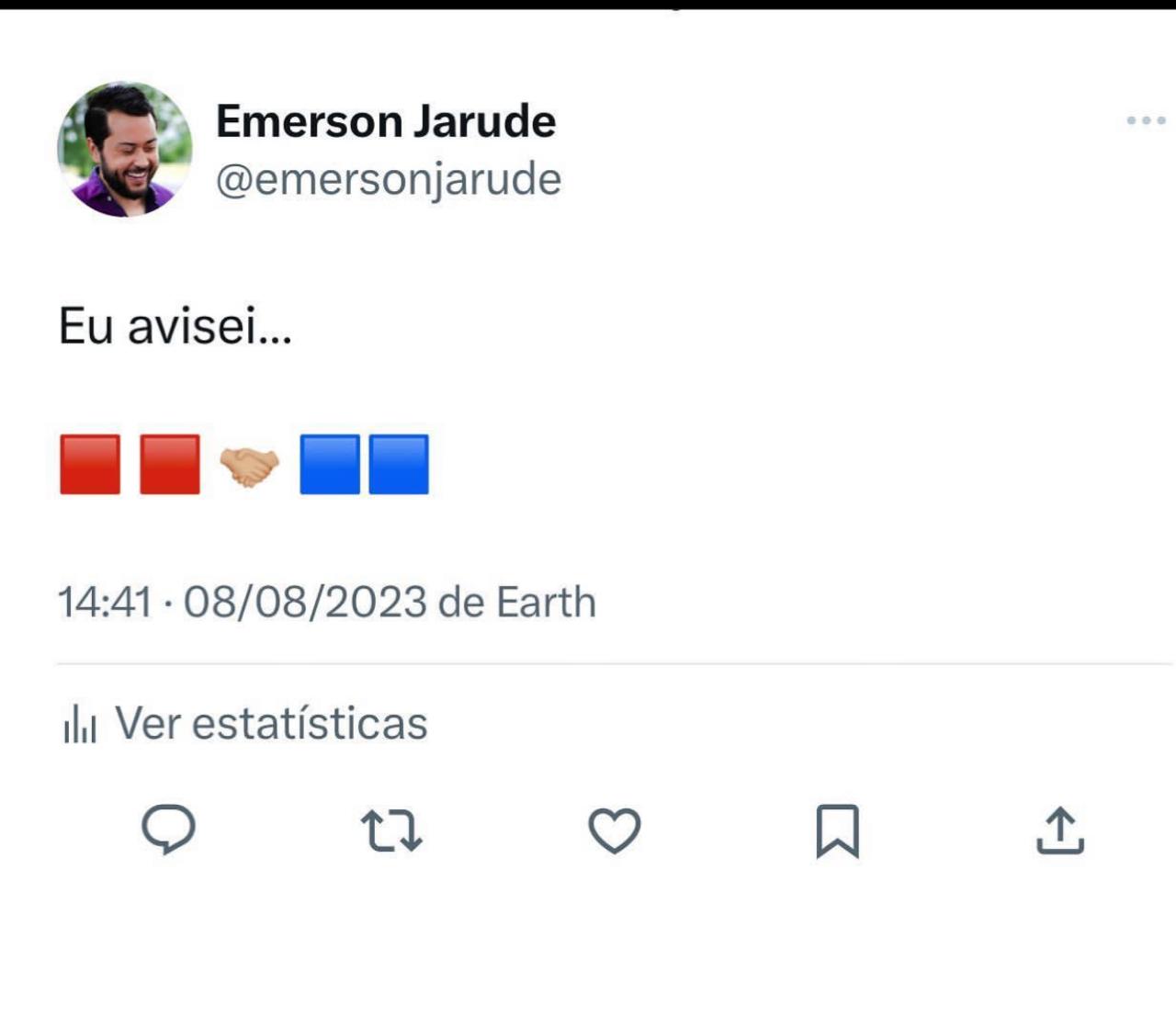1176x1016 pixels.
Task: Click the 14:41 time stamp
Action: pos(104,603)
